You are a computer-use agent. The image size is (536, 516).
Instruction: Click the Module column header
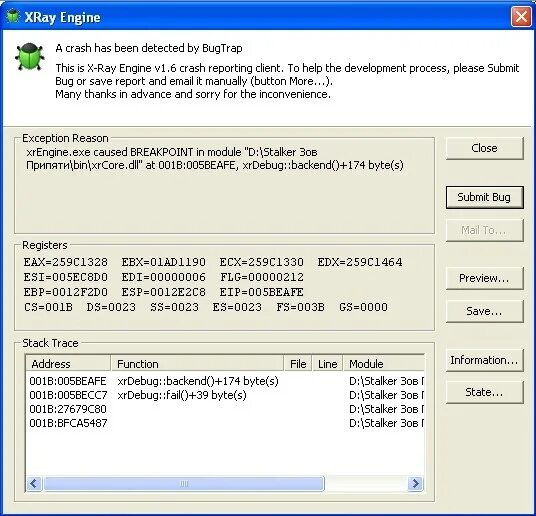click(x=384, y=363)
